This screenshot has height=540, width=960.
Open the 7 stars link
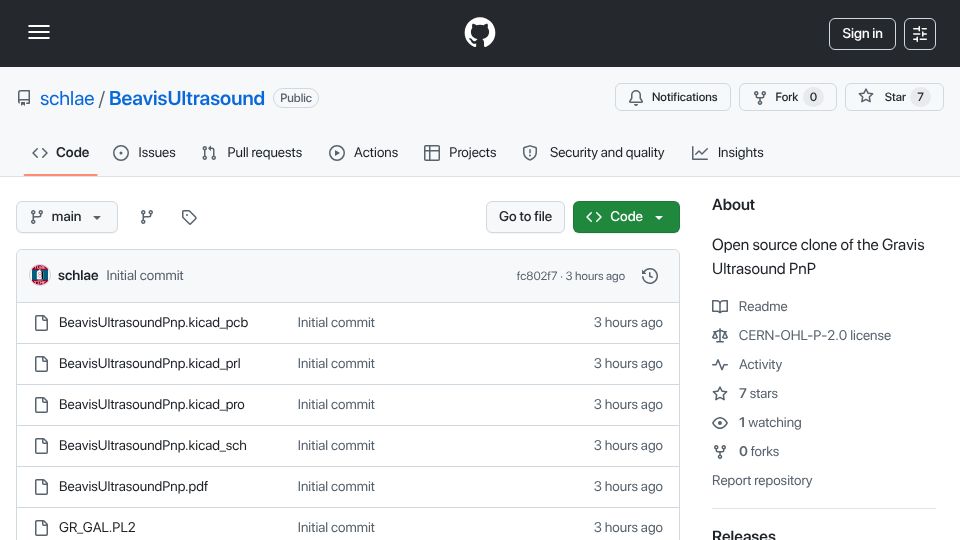point(758,394)
